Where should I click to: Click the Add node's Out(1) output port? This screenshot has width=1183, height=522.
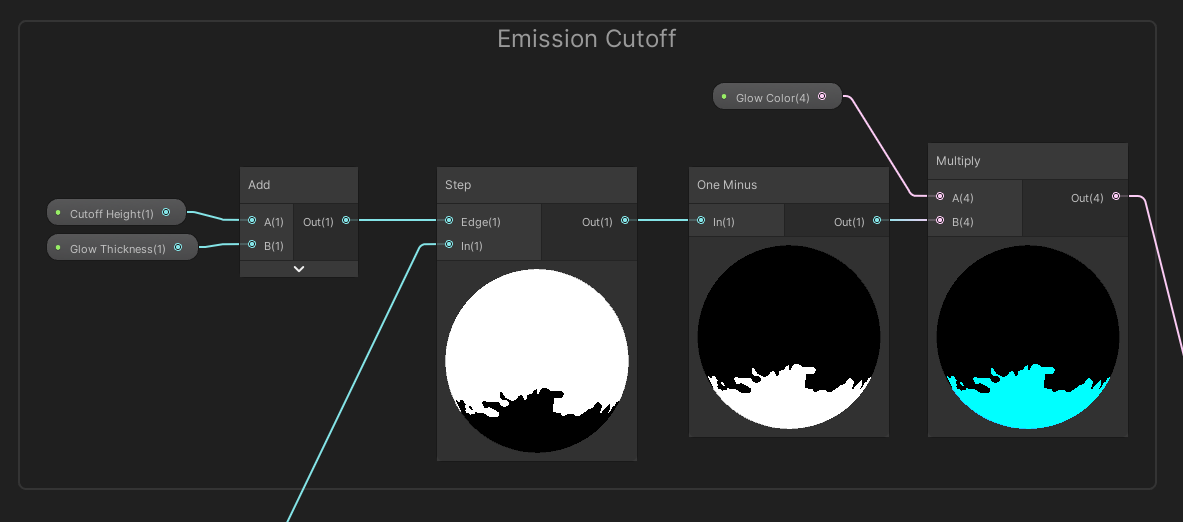point(346,221)
